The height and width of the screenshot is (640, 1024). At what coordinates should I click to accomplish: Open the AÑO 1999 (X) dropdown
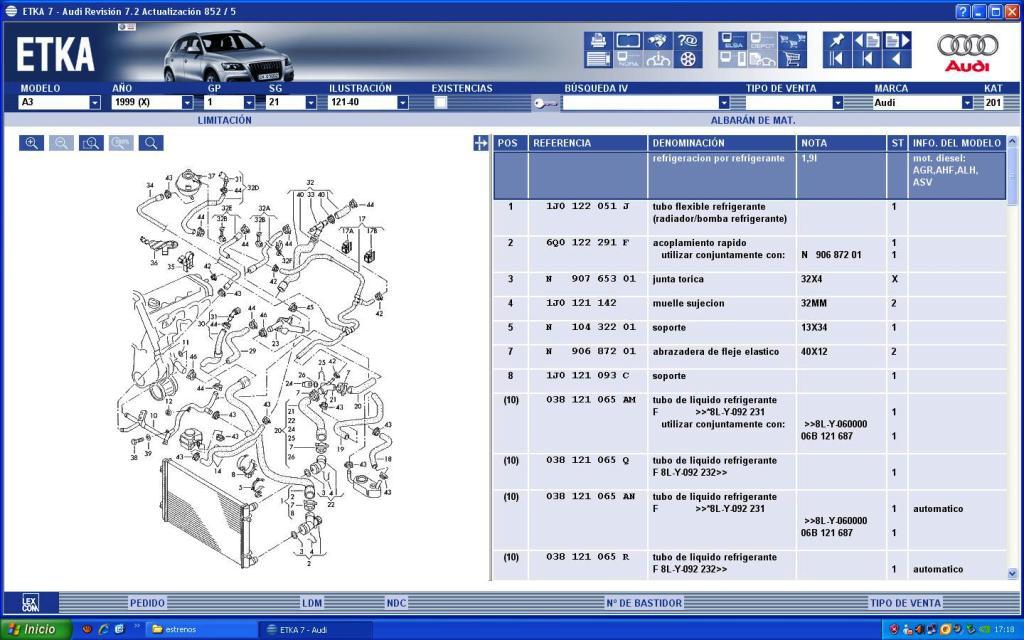click(x=187, y=103)
